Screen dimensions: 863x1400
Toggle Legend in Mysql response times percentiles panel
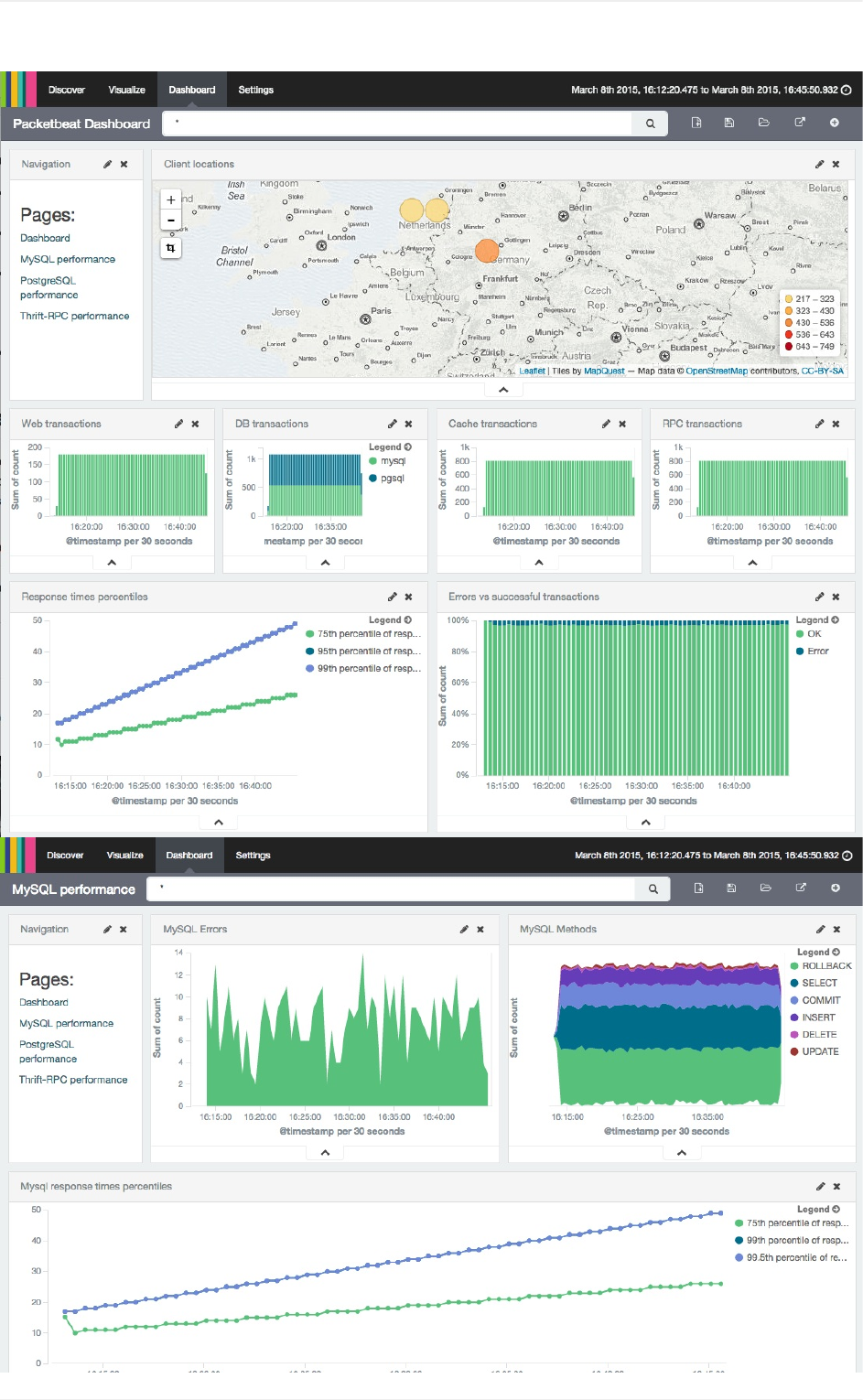818,1210
